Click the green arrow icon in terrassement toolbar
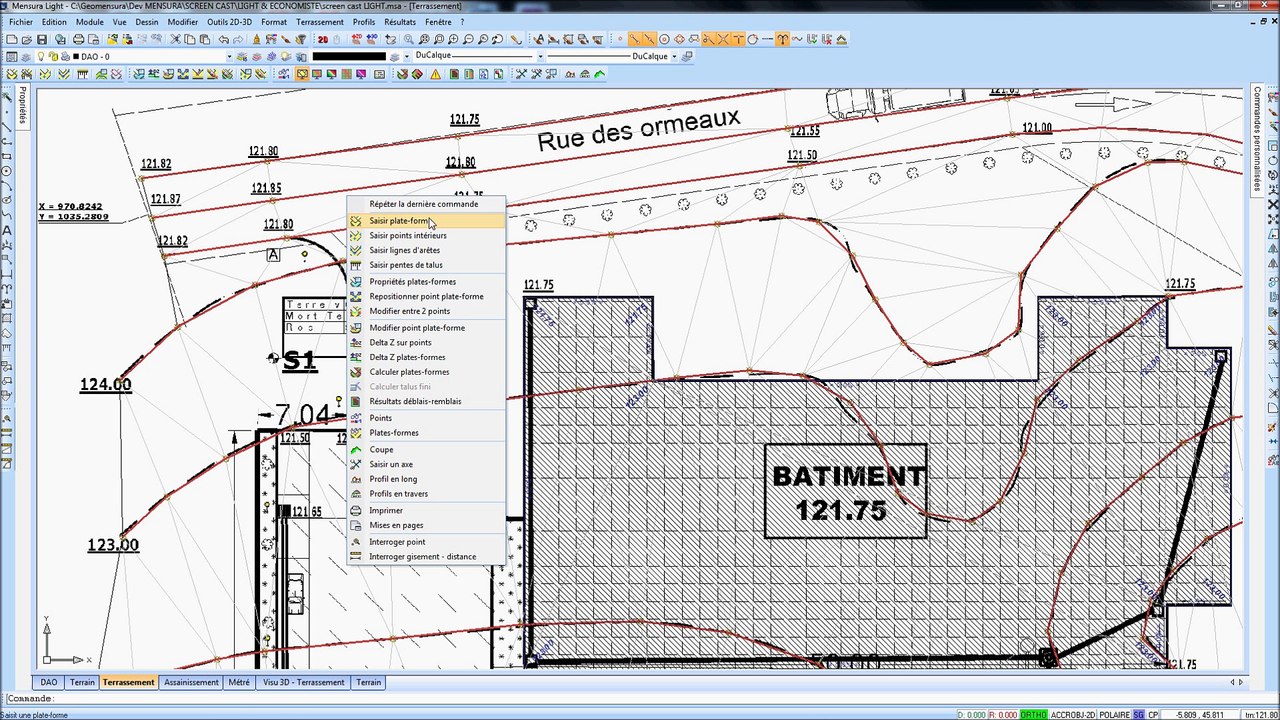 click(x=600, y=74)
